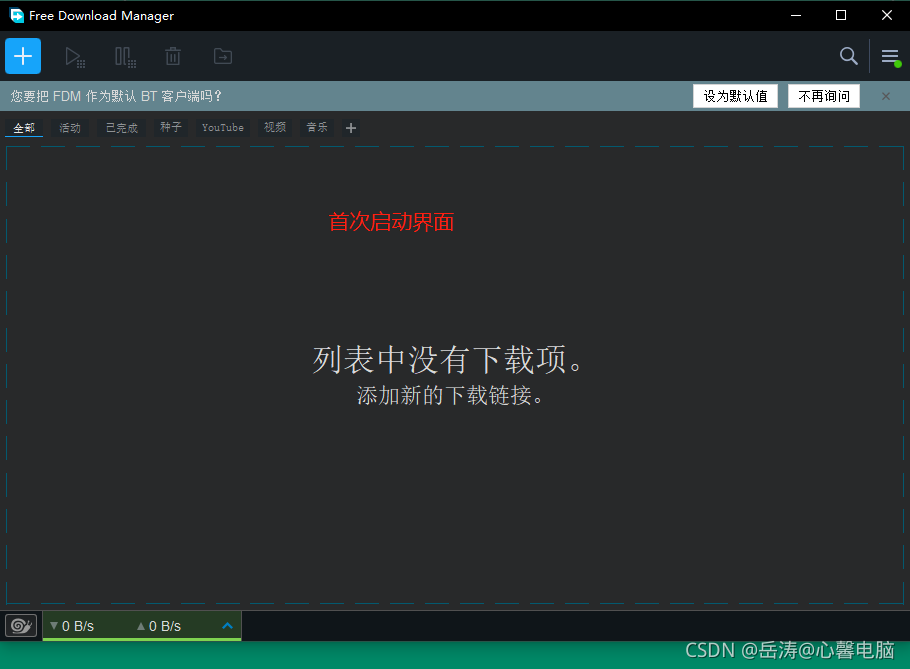
Task: Click the search magnifier icon
Action: click(x=848, y=57)
